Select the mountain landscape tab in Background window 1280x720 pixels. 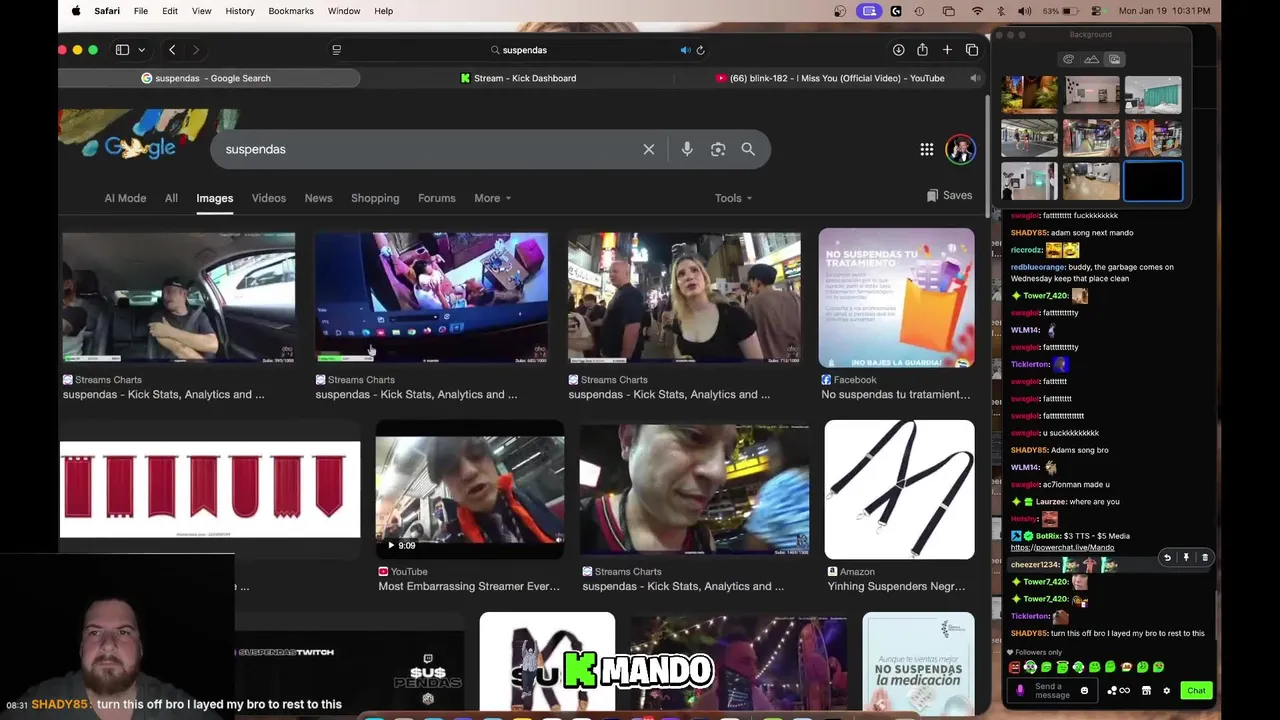pyautogui.click(x=1091, y=59)
